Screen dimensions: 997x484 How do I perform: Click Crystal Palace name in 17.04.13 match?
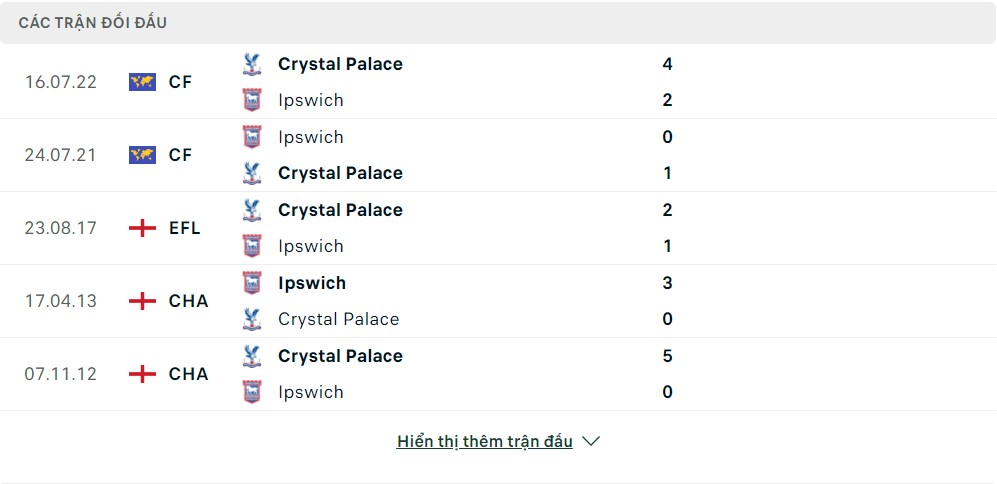pyautogui.click(x=338, y=319)
